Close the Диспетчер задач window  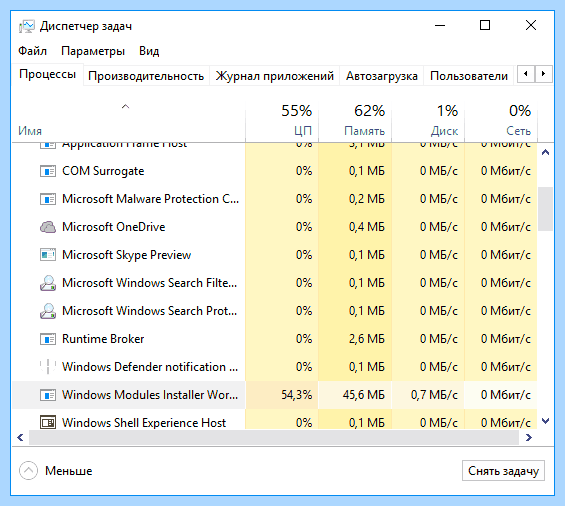[x=531, y=26]
